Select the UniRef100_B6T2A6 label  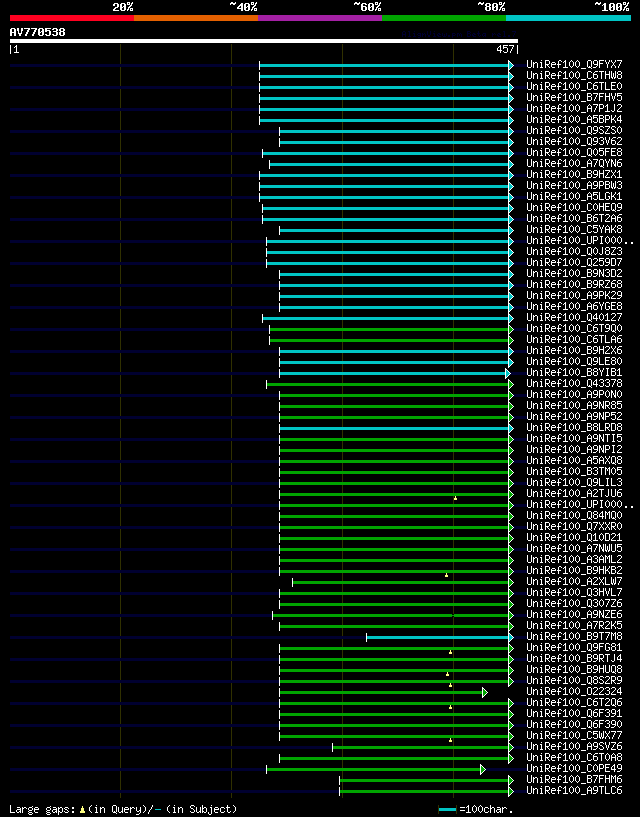(574, 218)
